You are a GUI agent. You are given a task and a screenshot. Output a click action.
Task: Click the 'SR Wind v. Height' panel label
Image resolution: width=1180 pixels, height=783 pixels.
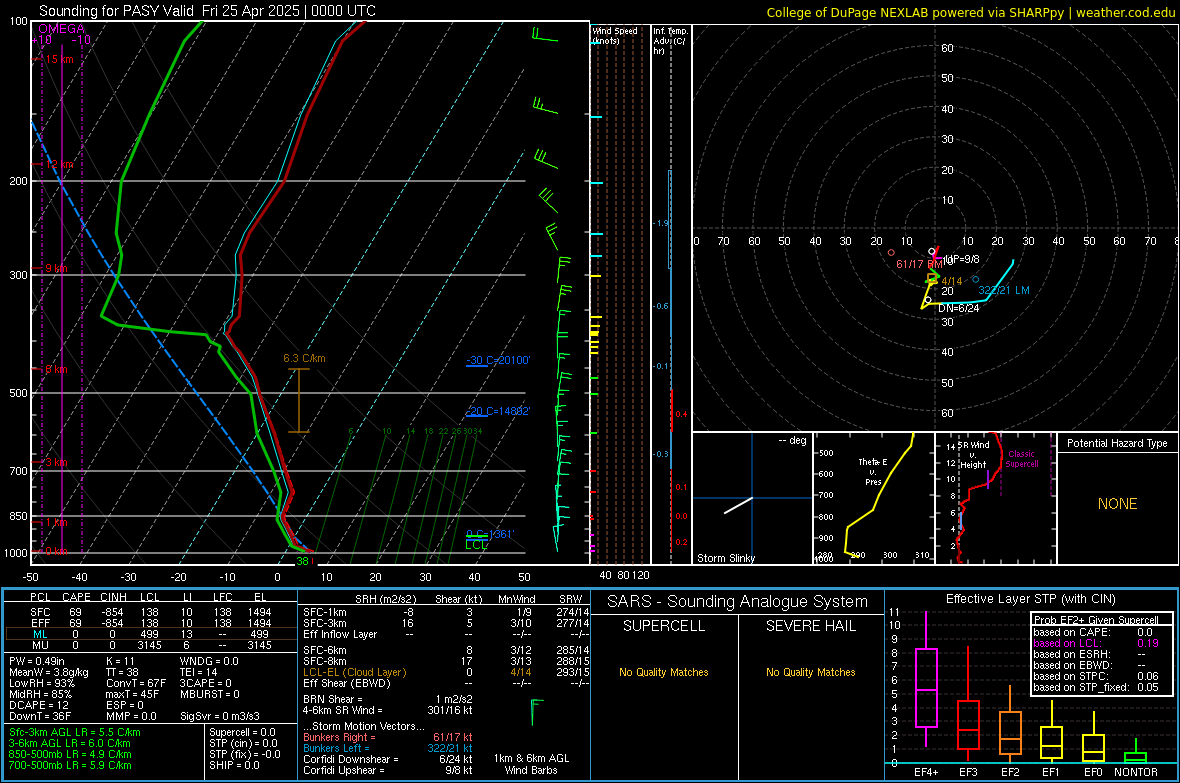coord(973,455)
